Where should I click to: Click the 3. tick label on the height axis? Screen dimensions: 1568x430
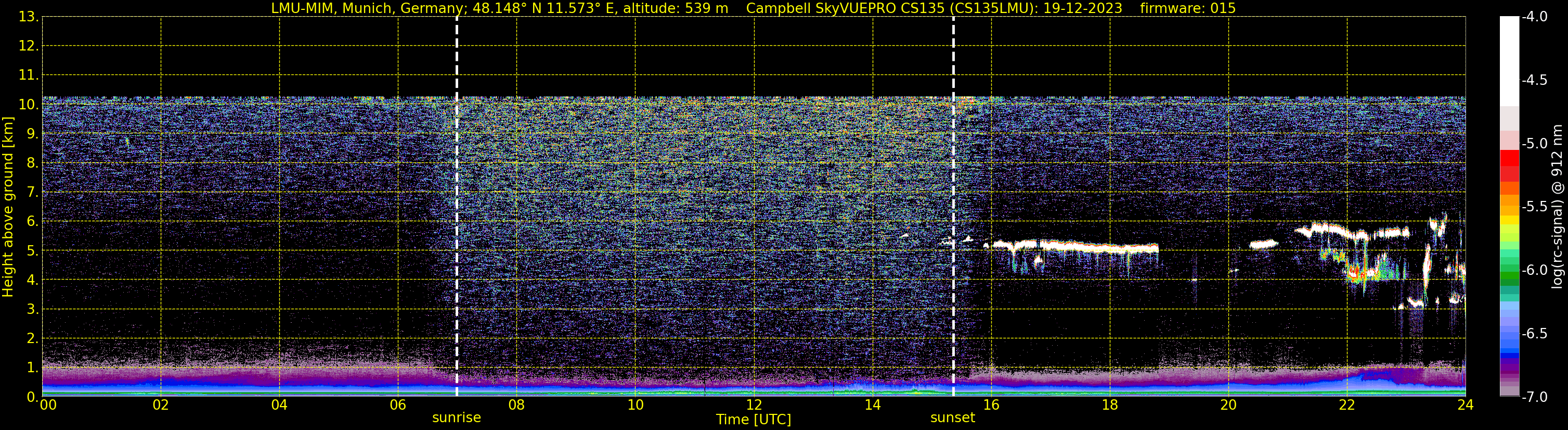tap(32, 309)
